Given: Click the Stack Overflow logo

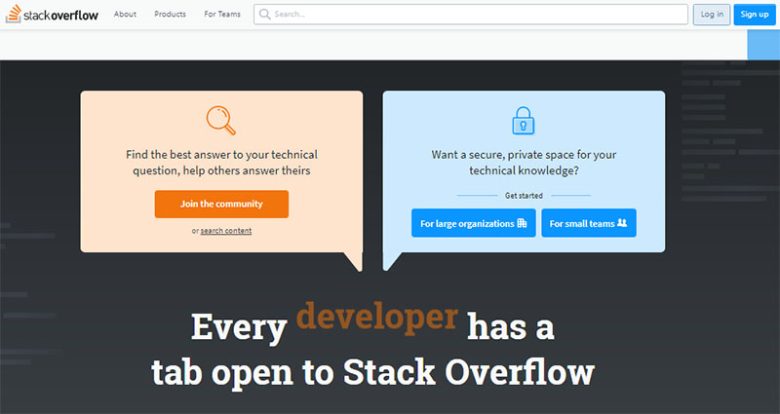Looking at the screenshot, I should 52,14.
